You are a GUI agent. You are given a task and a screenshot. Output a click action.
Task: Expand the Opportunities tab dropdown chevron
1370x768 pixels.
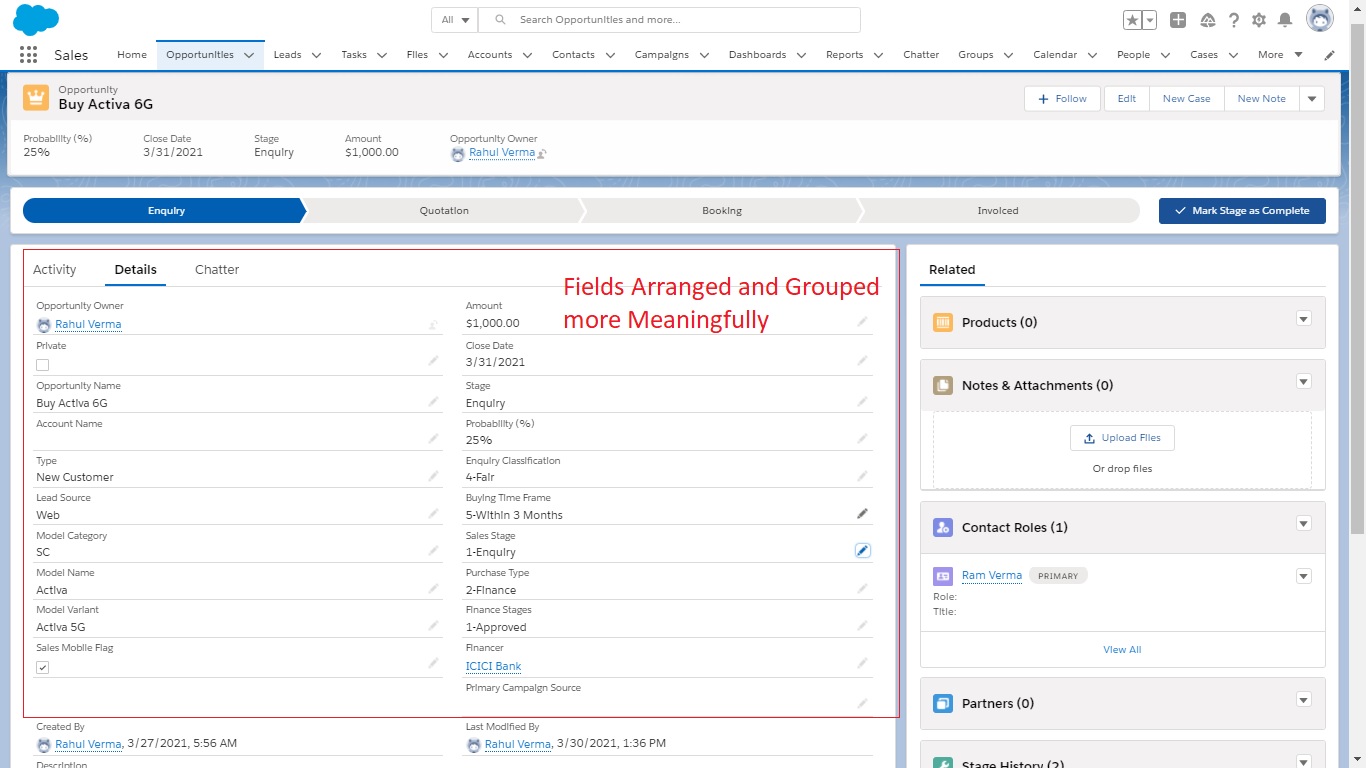coord(249,55)
